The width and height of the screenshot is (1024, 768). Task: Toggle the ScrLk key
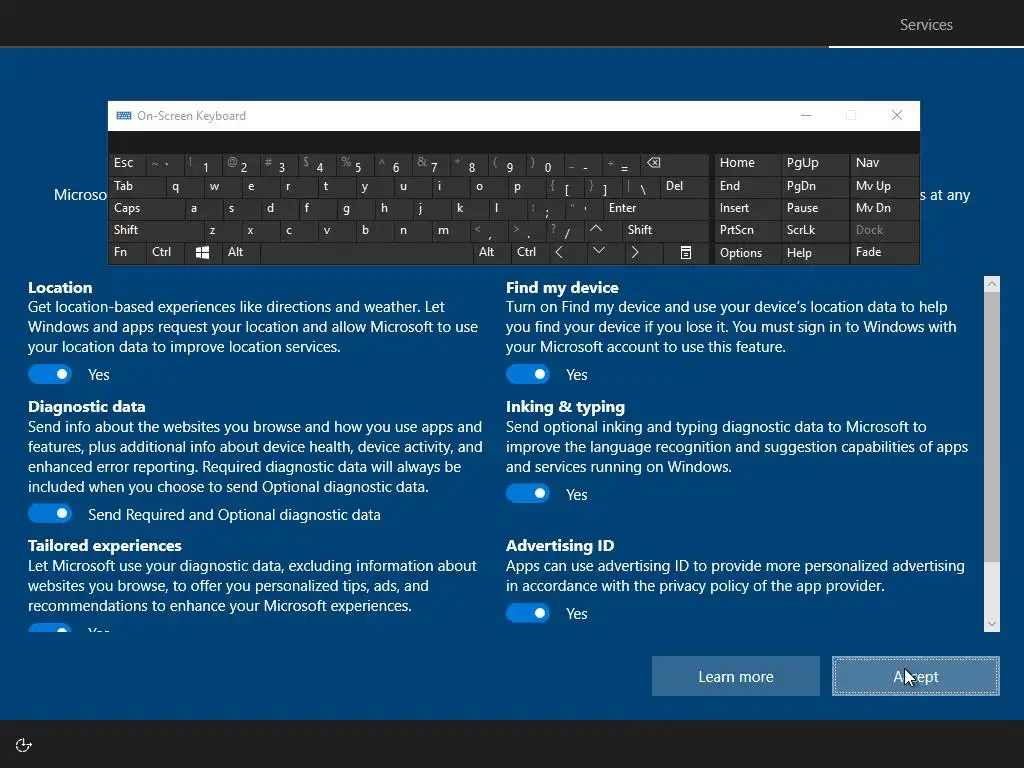pyautogui.click(x=814, y=230)
